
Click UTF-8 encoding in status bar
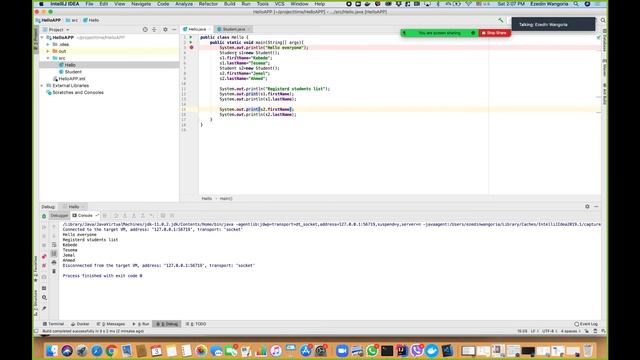click(549, 331)
